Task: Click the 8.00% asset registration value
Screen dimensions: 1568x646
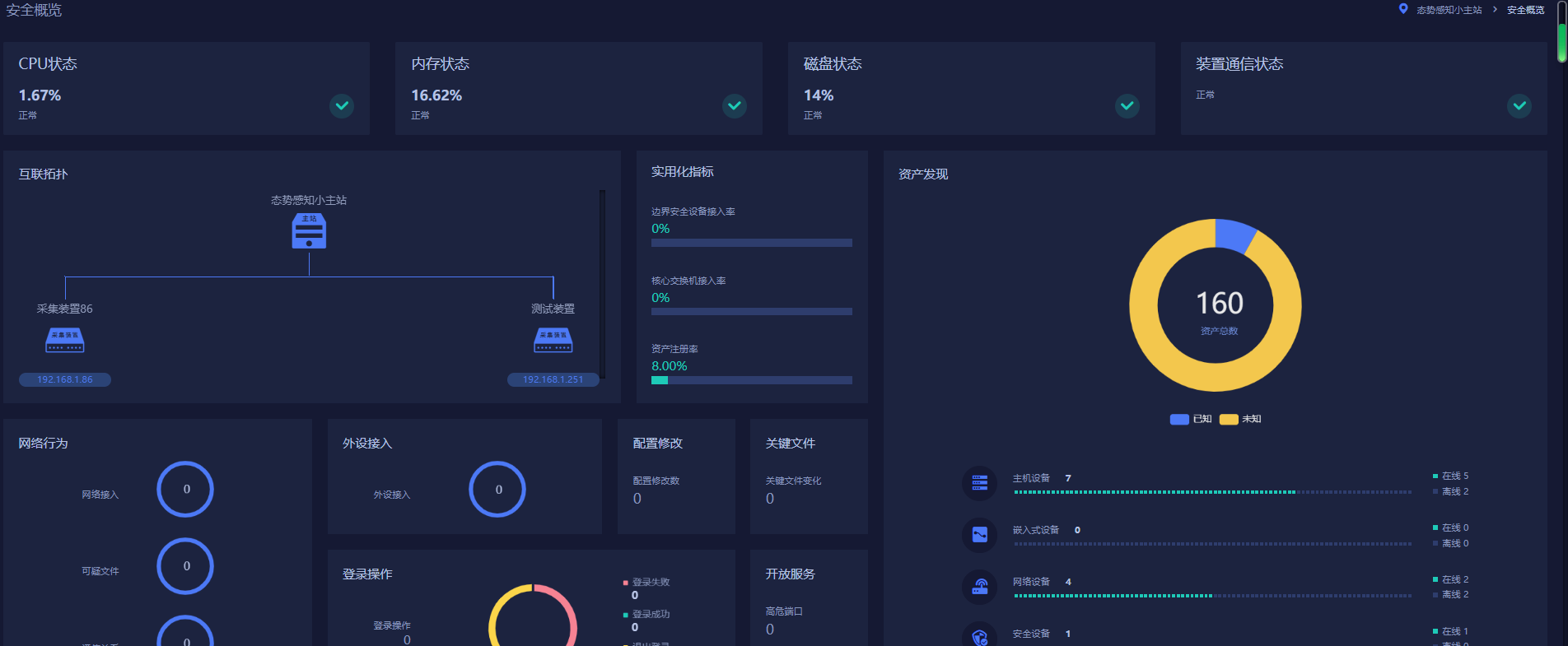Action: [x=669, y=366]
